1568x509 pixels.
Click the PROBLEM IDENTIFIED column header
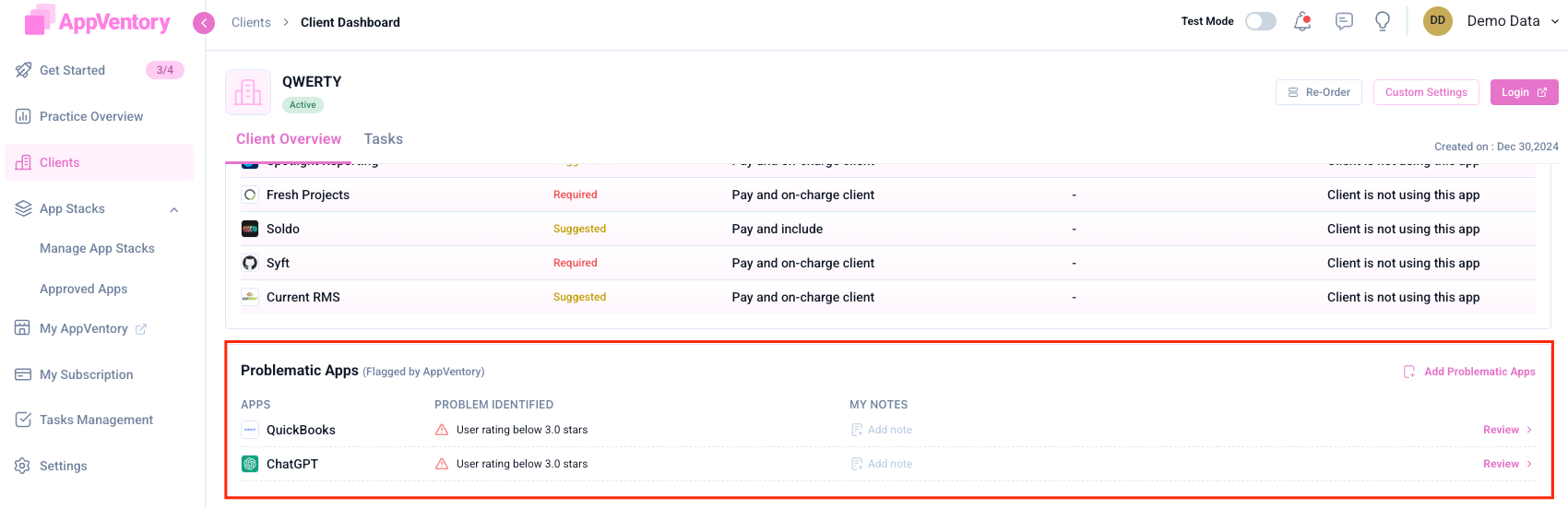(494, 405)
